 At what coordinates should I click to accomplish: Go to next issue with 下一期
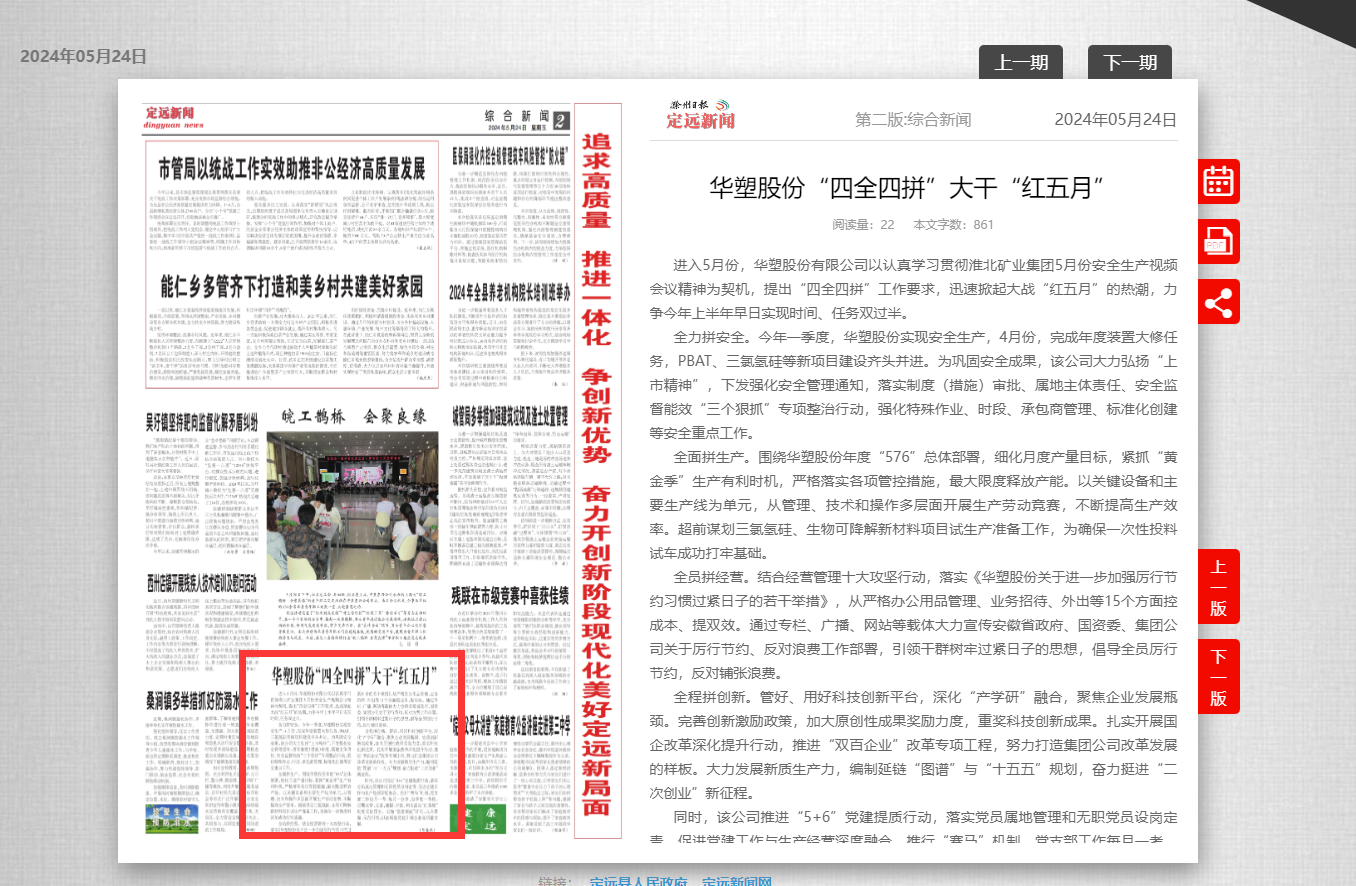pyautogui.click(x=1129, y=63)
